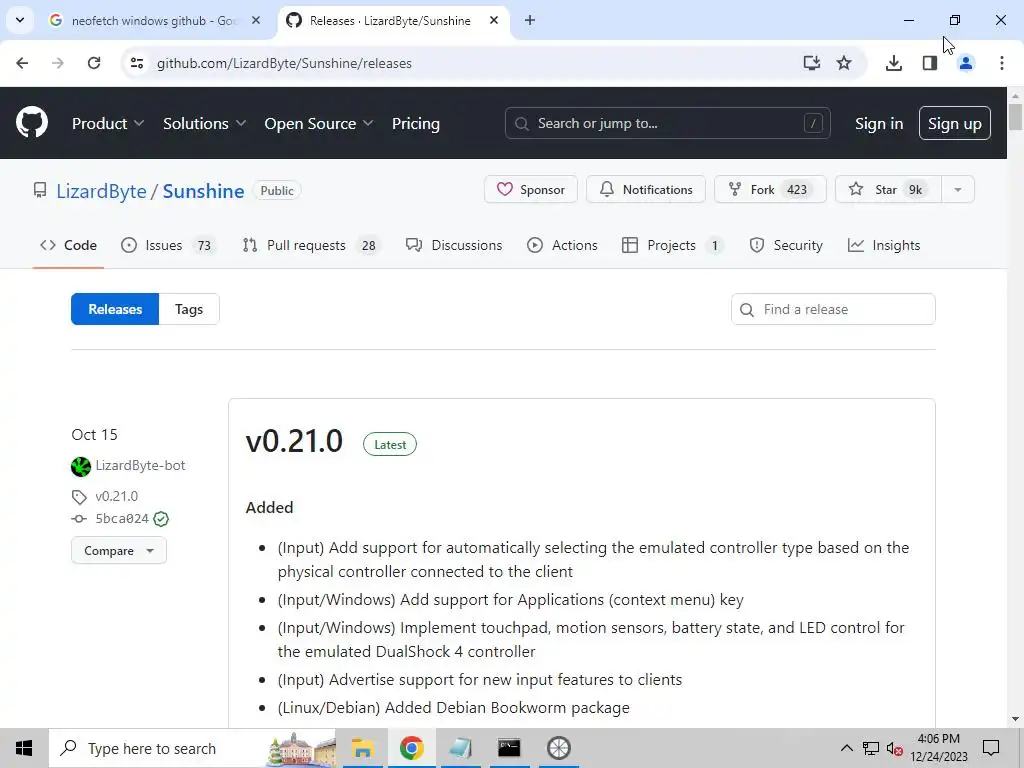Open Chrome side panel icon
The height and width of the screenshot is (768, 1024).
click(929, 63)
